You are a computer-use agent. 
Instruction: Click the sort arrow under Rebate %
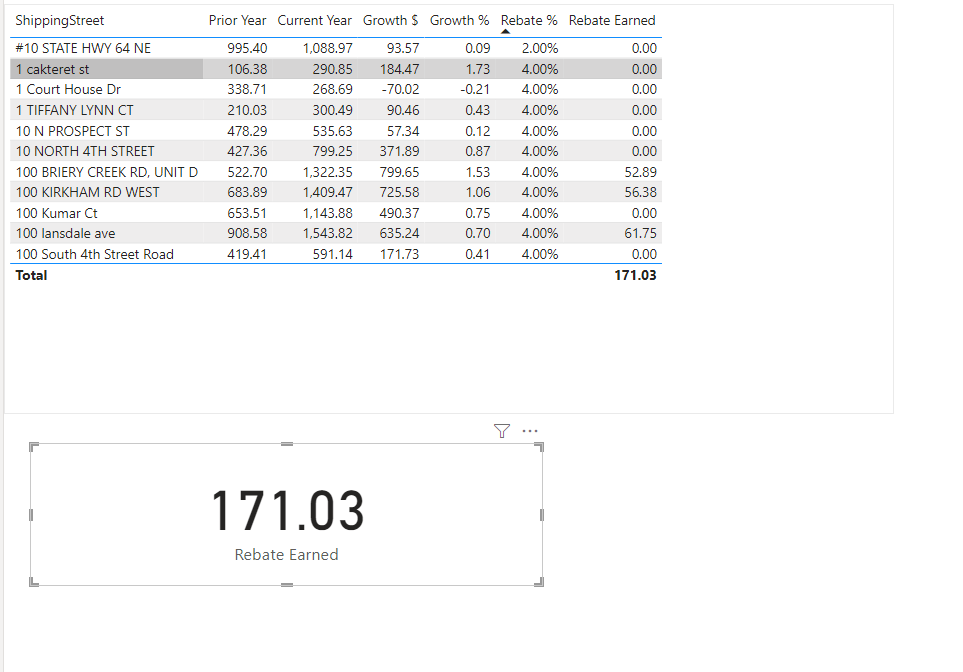(x=505, y=31)
